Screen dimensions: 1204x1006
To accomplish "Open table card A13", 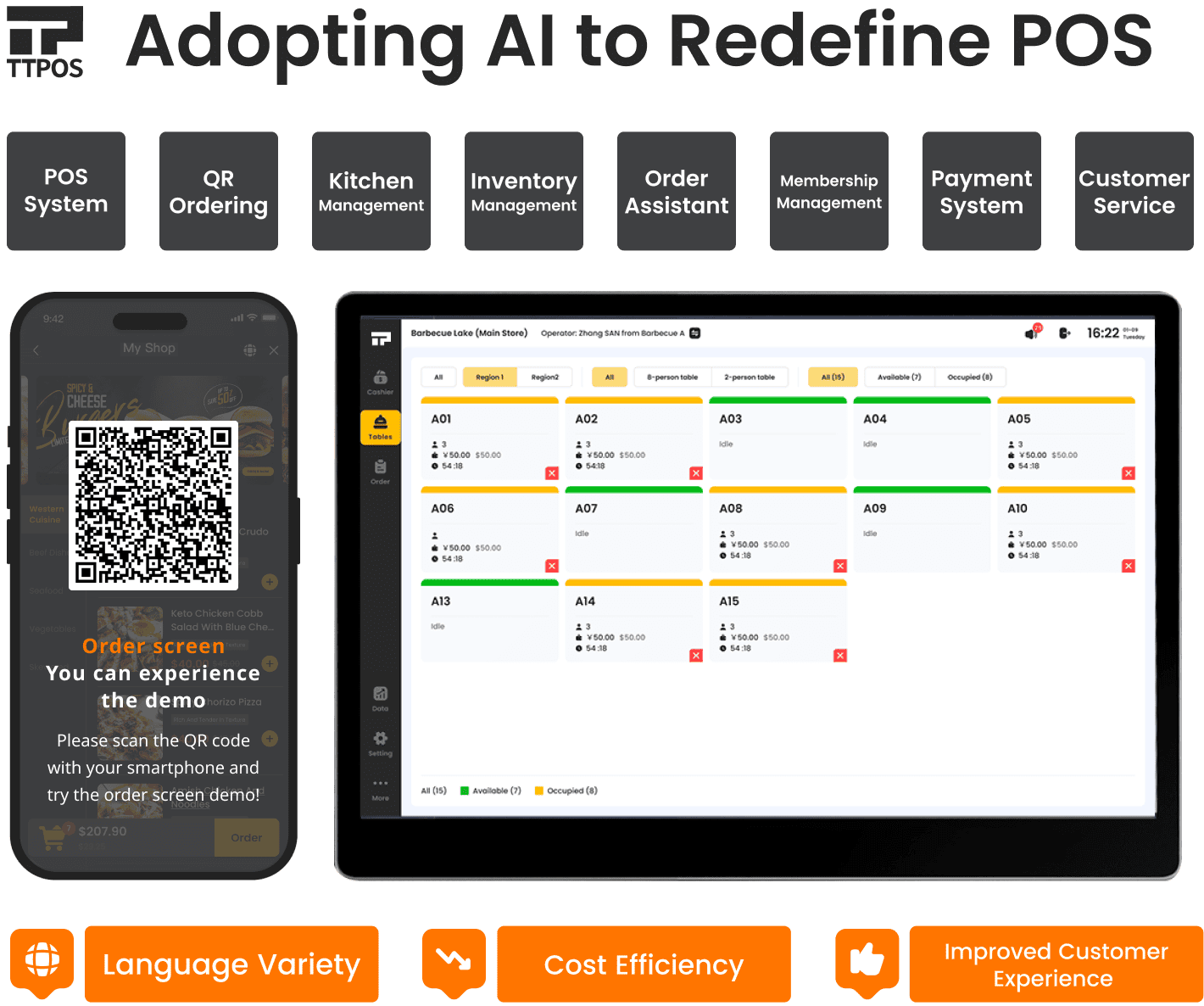I will tap(489, 621).
